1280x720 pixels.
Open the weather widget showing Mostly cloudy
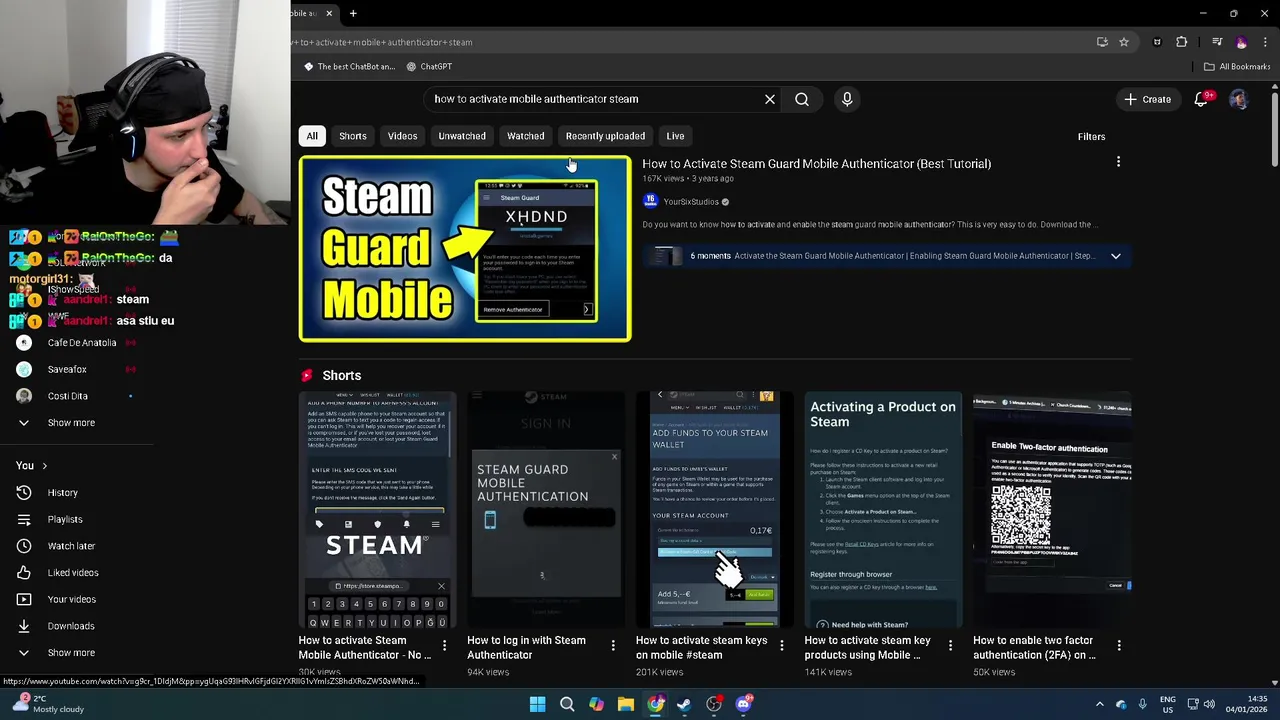[48, 704]
